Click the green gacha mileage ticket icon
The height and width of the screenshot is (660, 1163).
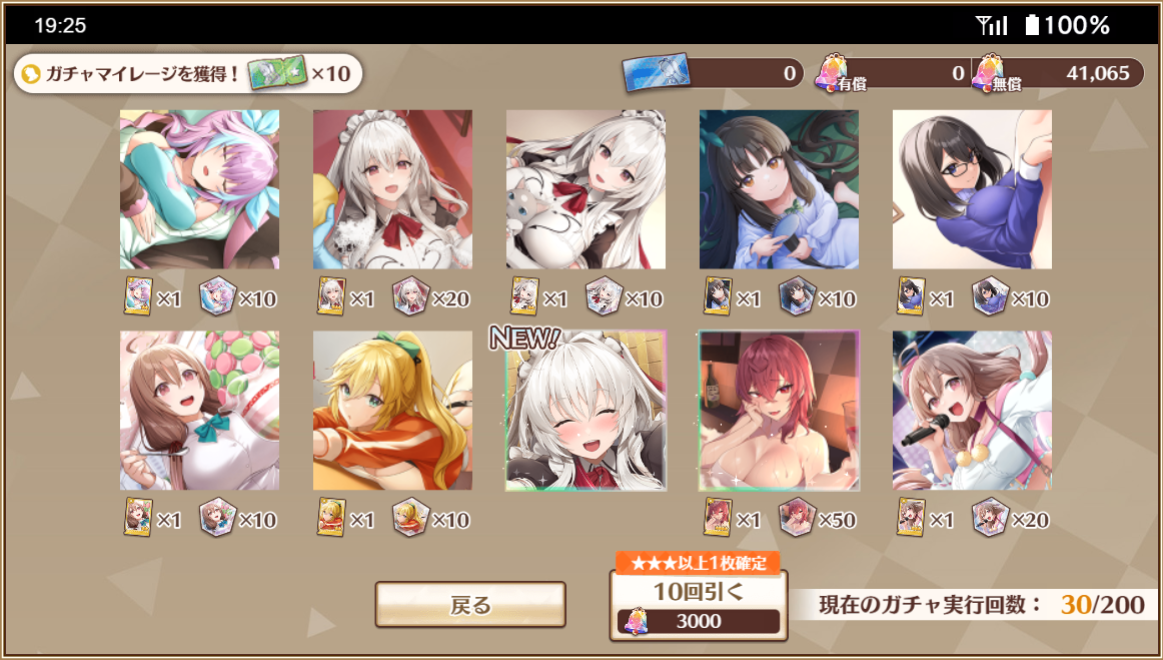pos(277,73)
